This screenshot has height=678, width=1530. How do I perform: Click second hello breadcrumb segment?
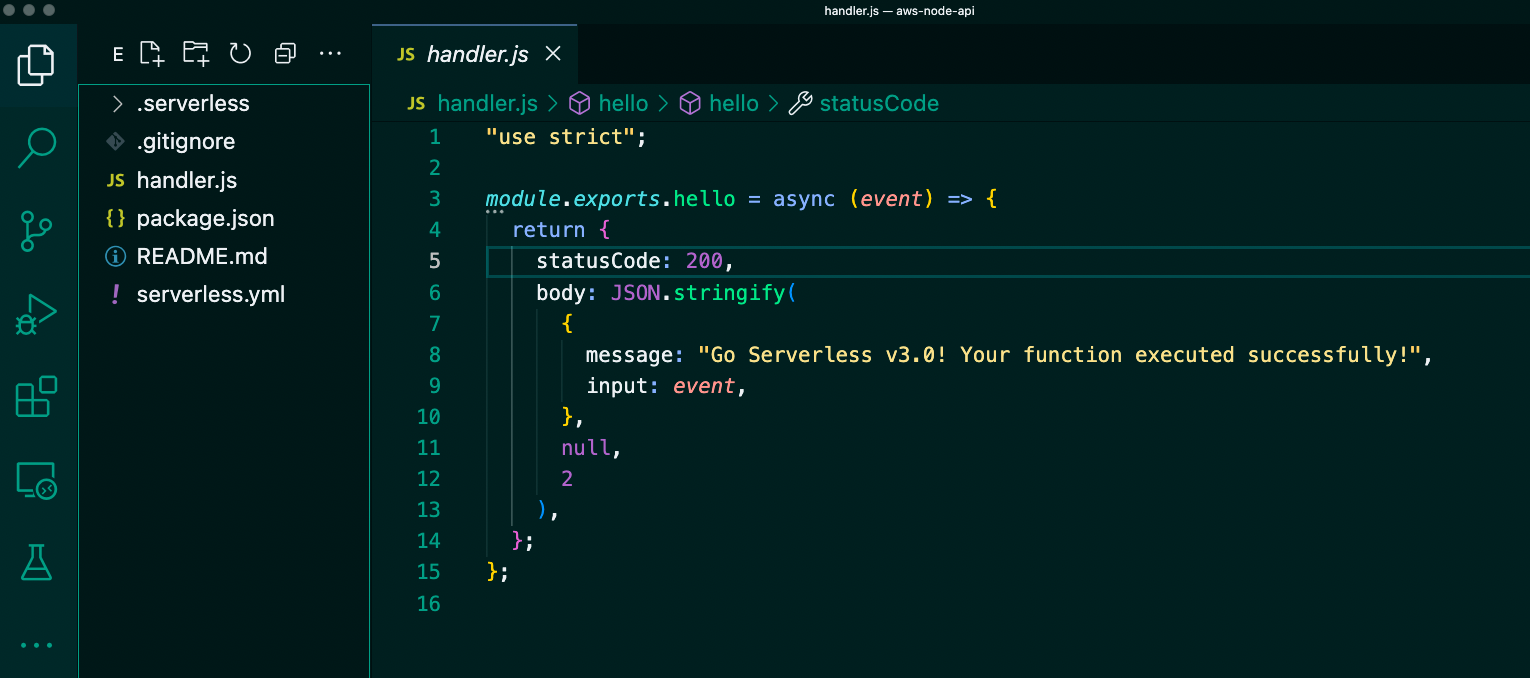coord(734,104)
